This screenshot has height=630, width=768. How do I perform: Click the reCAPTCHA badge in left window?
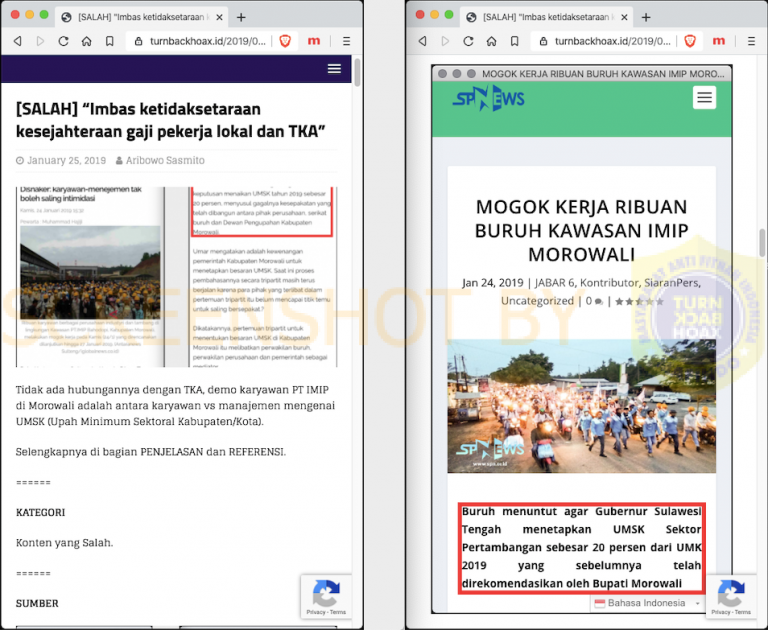[326, 597]
